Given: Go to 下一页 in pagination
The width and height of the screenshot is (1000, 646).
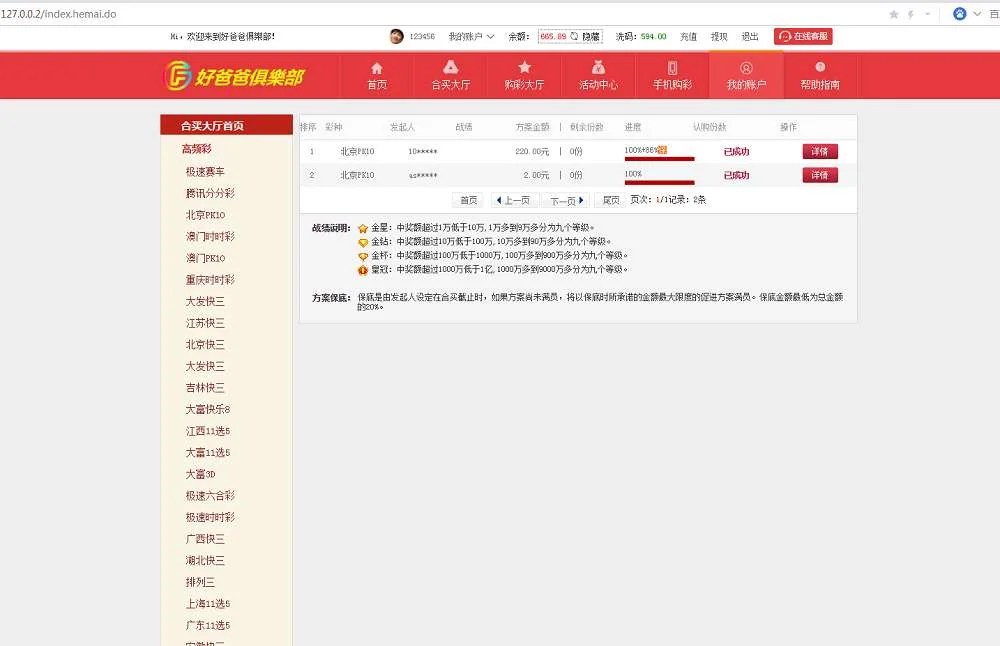Looking at the screenshot, I should pyautogui.click(x=566, y=200).
